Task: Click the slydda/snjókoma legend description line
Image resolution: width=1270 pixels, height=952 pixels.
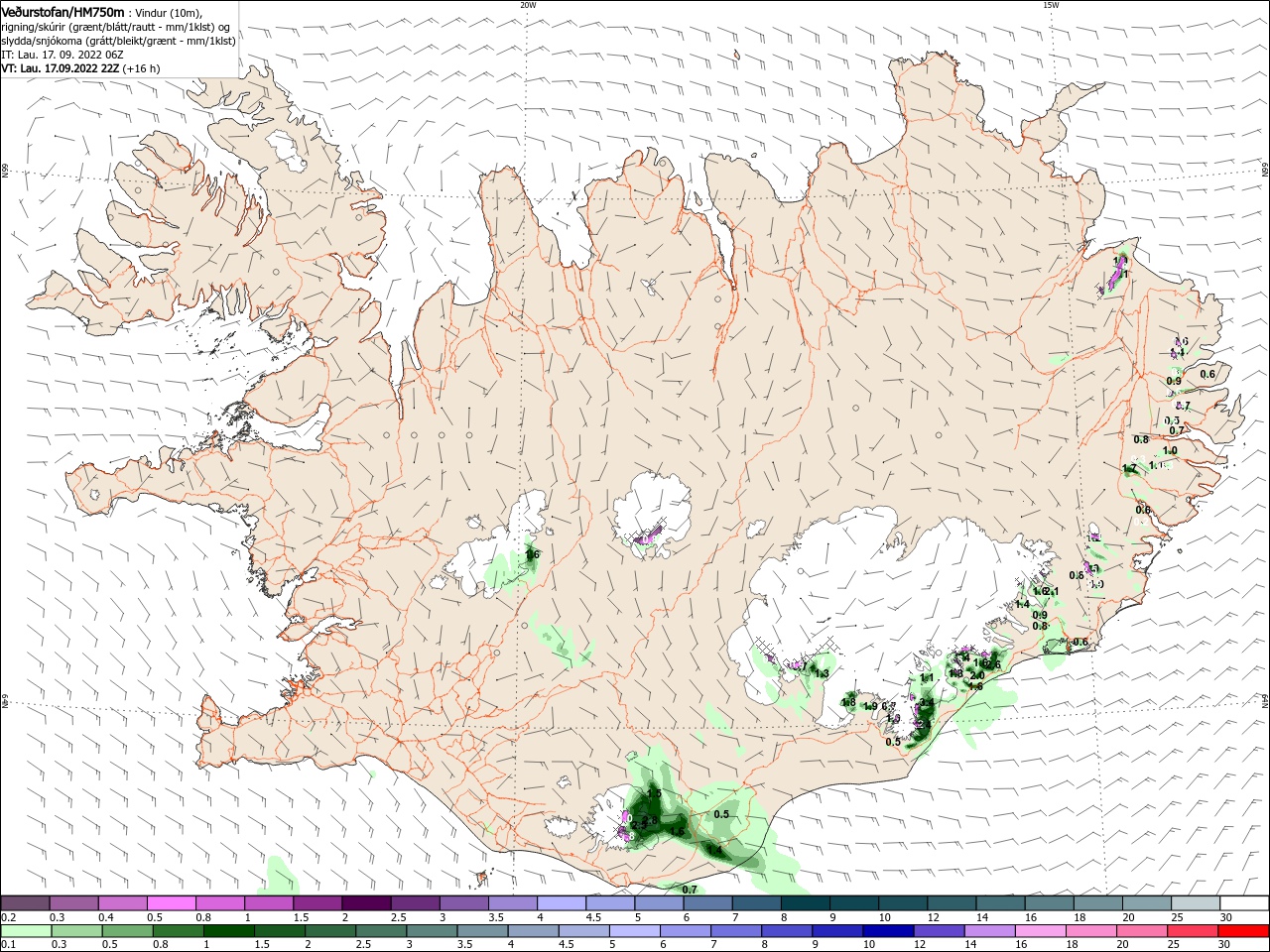Action: click(x=118, y=41)
